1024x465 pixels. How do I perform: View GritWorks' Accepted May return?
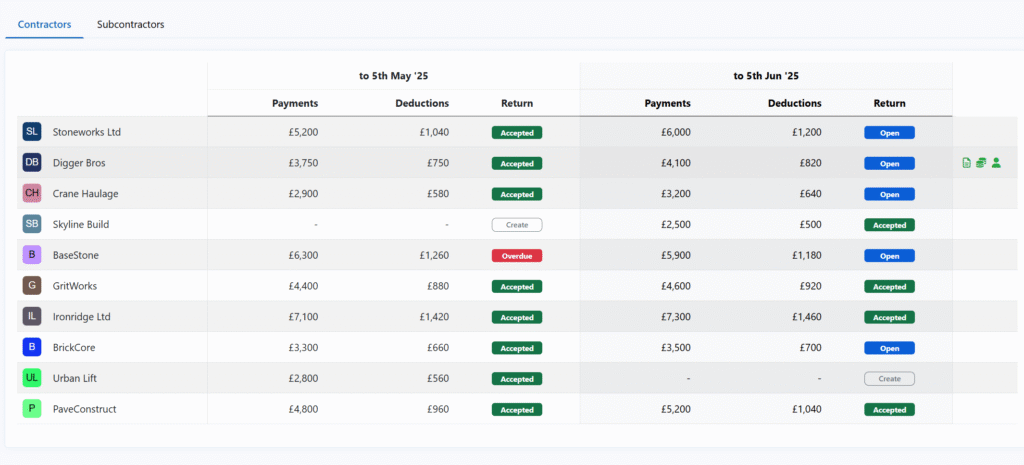(x=517, y=287)
